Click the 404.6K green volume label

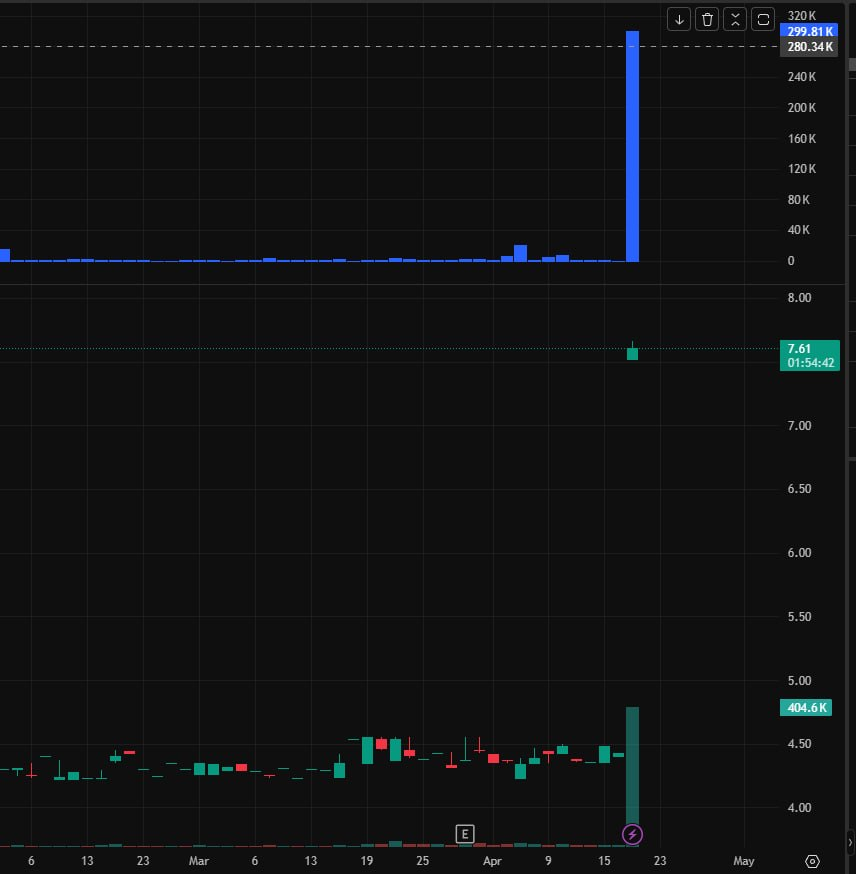(x=806, y=707)
